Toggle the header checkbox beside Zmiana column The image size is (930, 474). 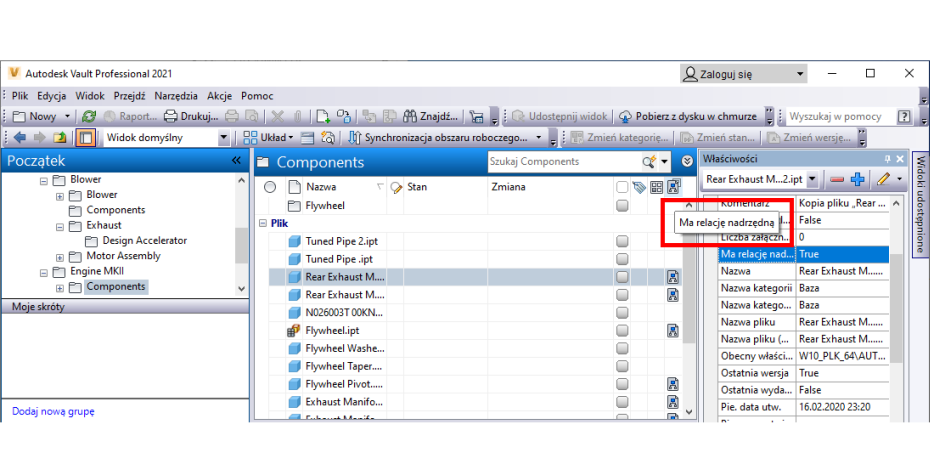[x=622, y=187]
